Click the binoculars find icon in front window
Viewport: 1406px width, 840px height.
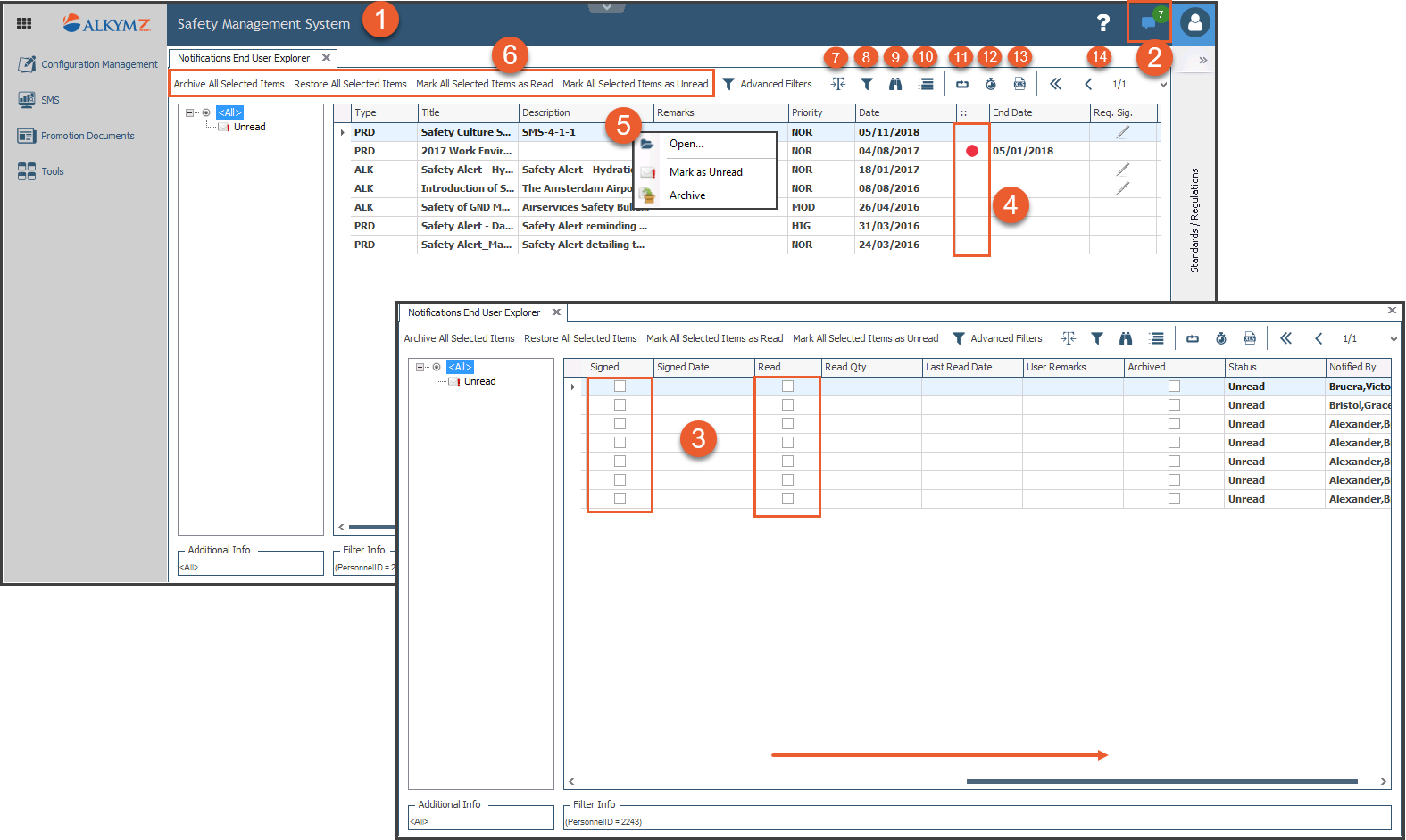pos(1126,338)
